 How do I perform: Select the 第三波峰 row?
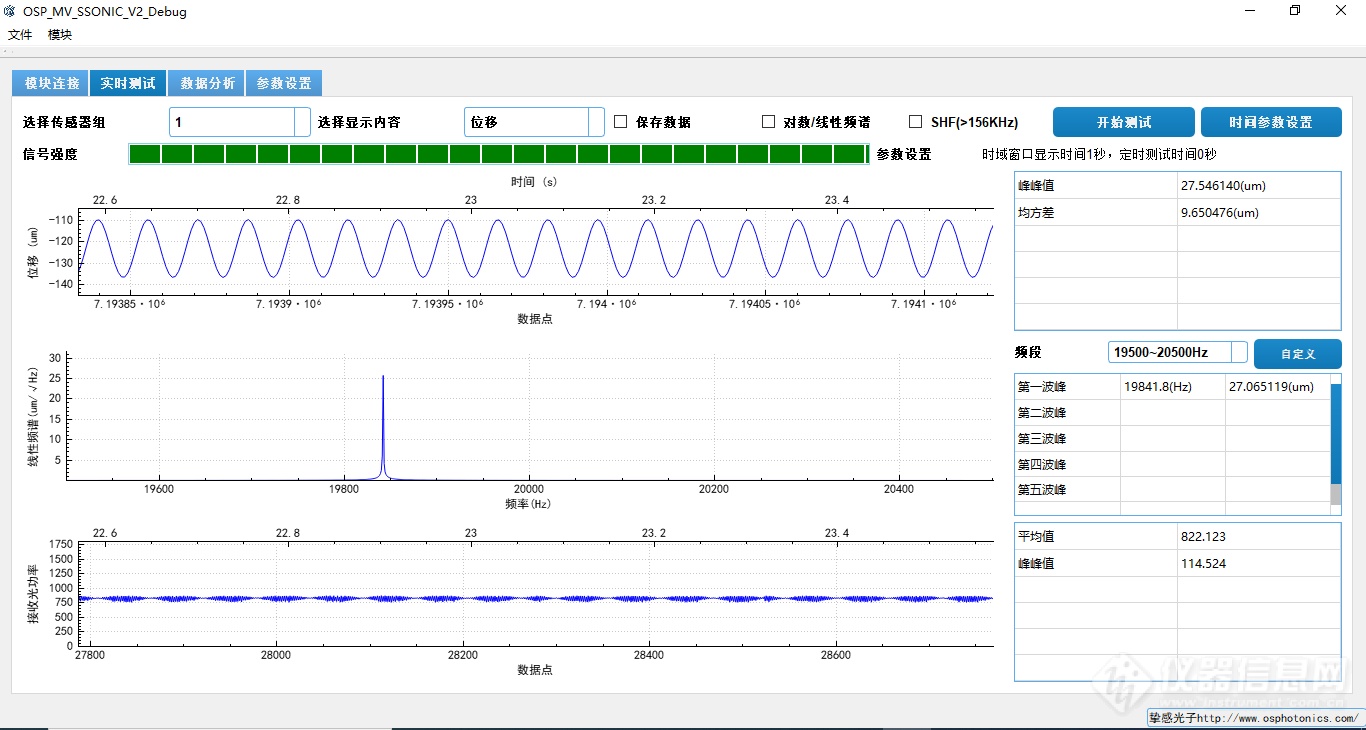point(1172,439)
